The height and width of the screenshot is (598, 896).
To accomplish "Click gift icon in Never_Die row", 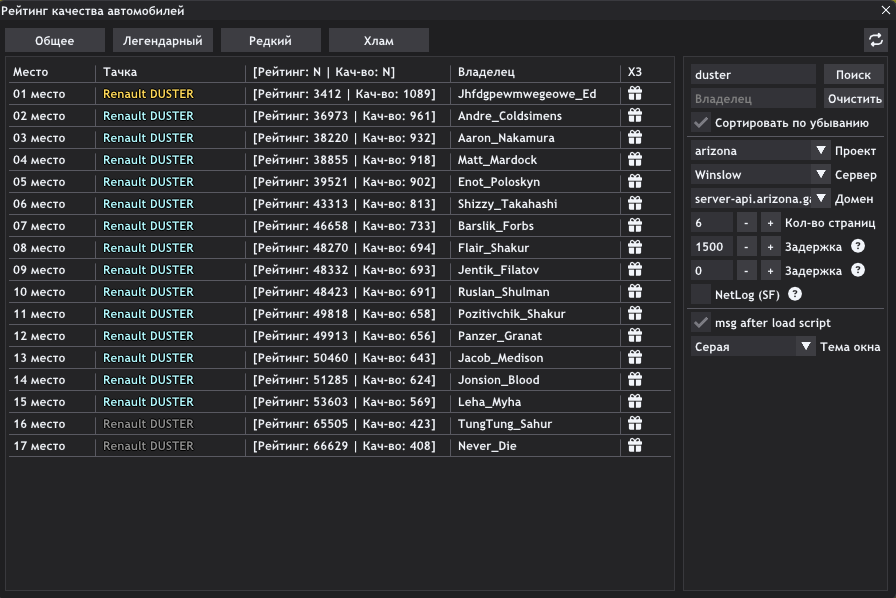I will 635,445.
